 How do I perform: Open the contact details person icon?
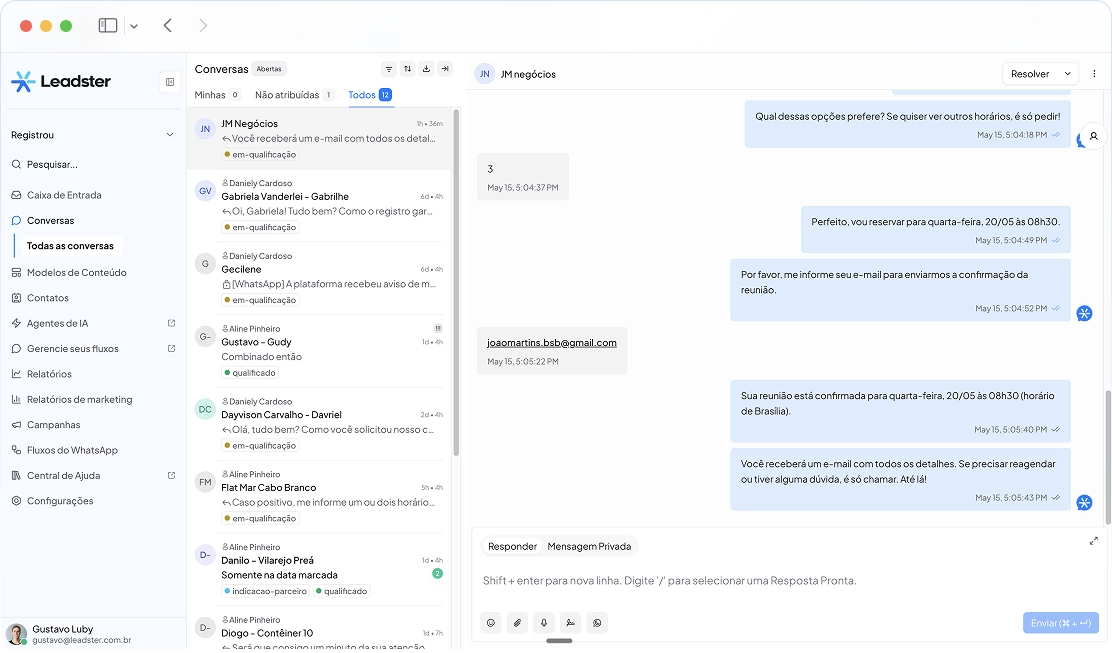(1094, 136)
